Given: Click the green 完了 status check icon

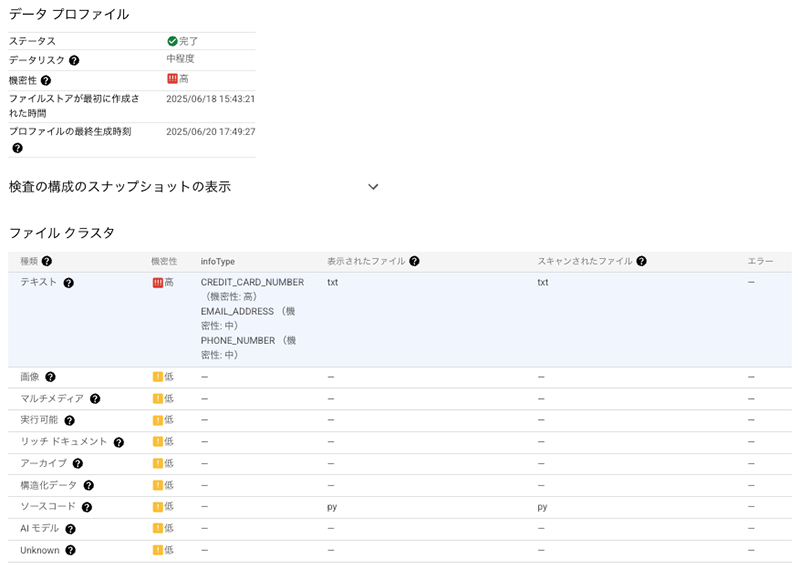Looking at the screenshot, I should click(172, 41).
